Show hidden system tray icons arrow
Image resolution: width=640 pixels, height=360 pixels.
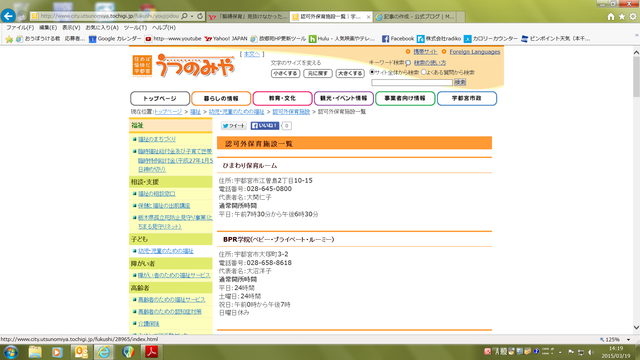point(560,352)
